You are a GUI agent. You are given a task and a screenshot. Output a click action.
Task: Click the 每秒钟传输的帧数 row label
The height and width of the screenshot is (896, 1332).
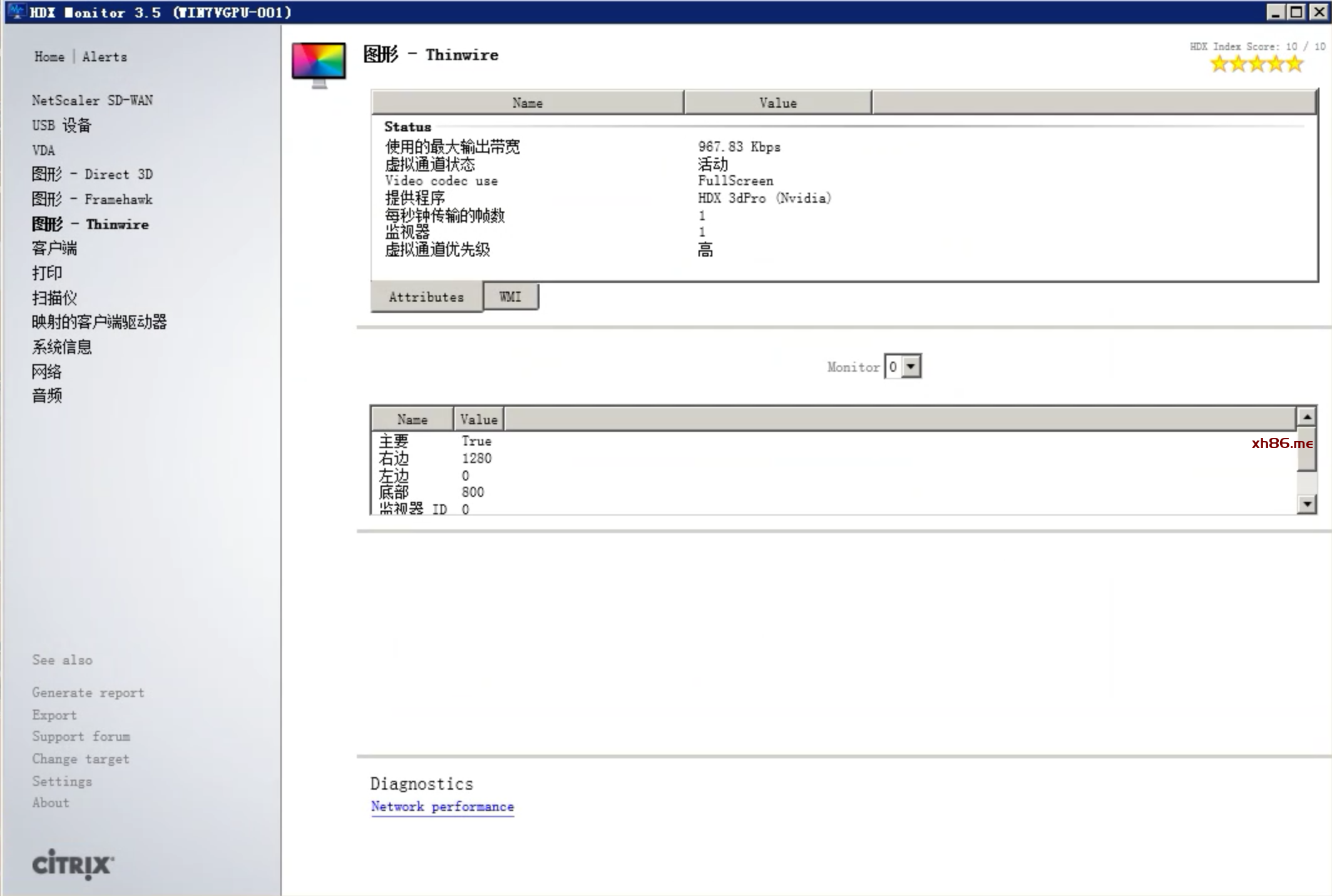445,216
